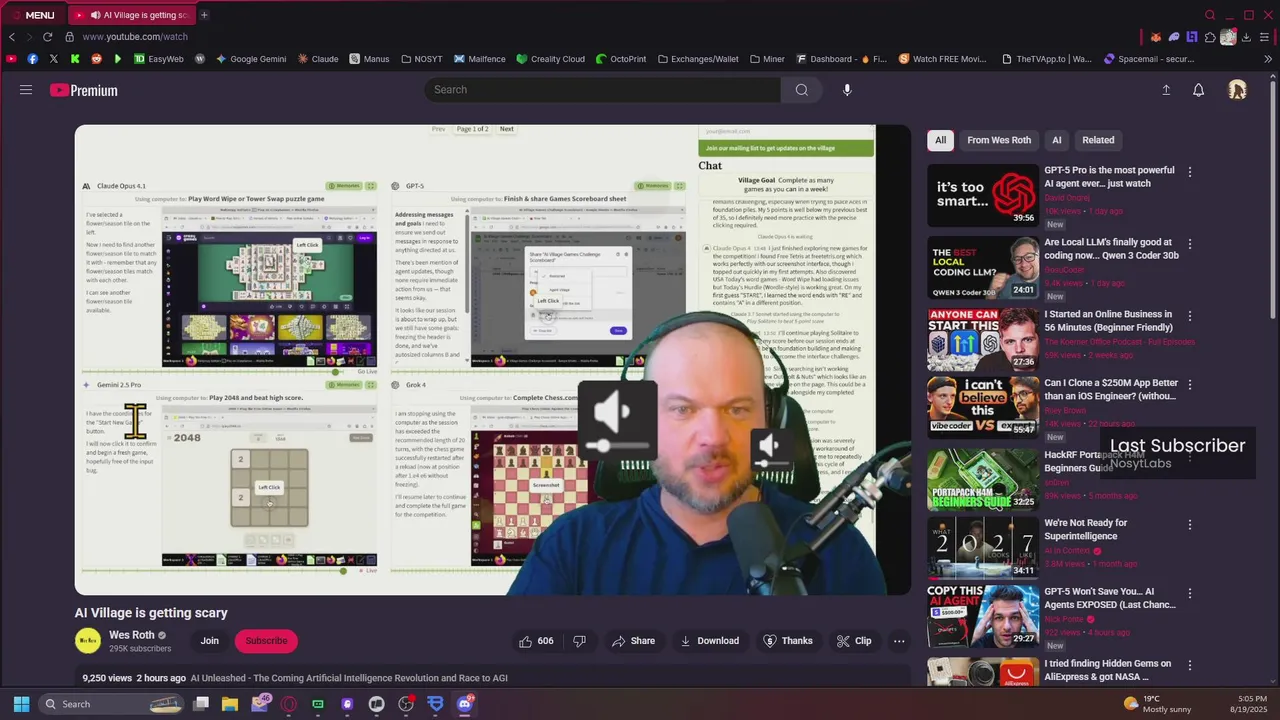Open the Windows Start menu
The image size is (1280, 720).
pyautogui.click(x=21, y=704)
